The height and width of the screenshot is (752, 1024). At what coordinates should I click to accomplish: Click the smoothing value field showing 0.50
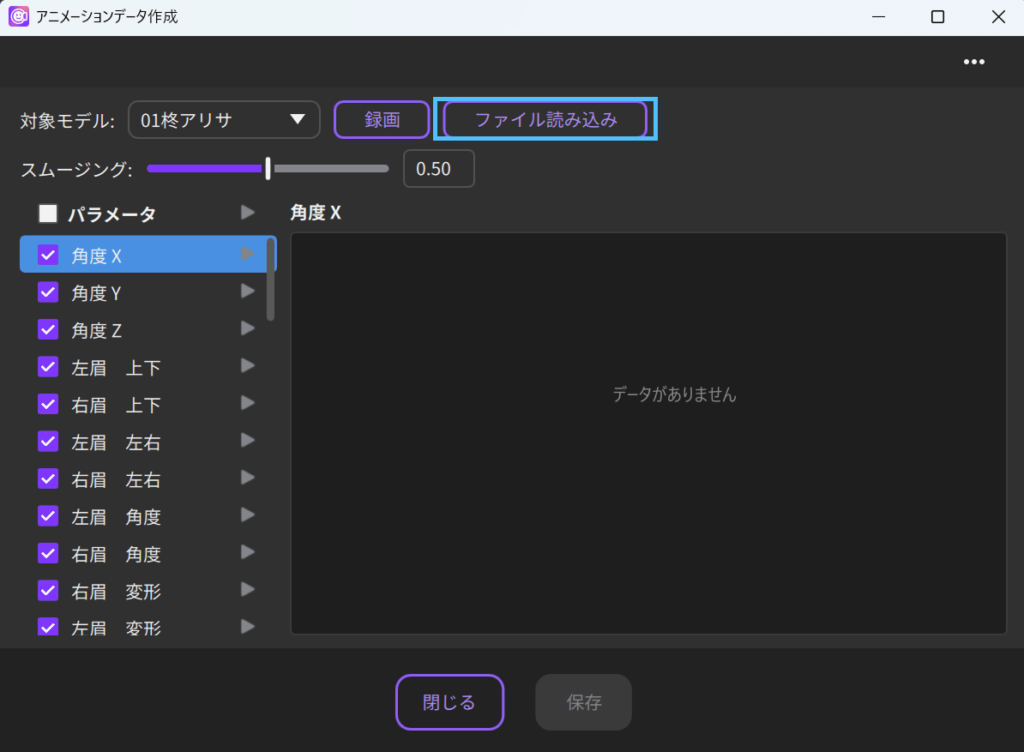[438, 169]
